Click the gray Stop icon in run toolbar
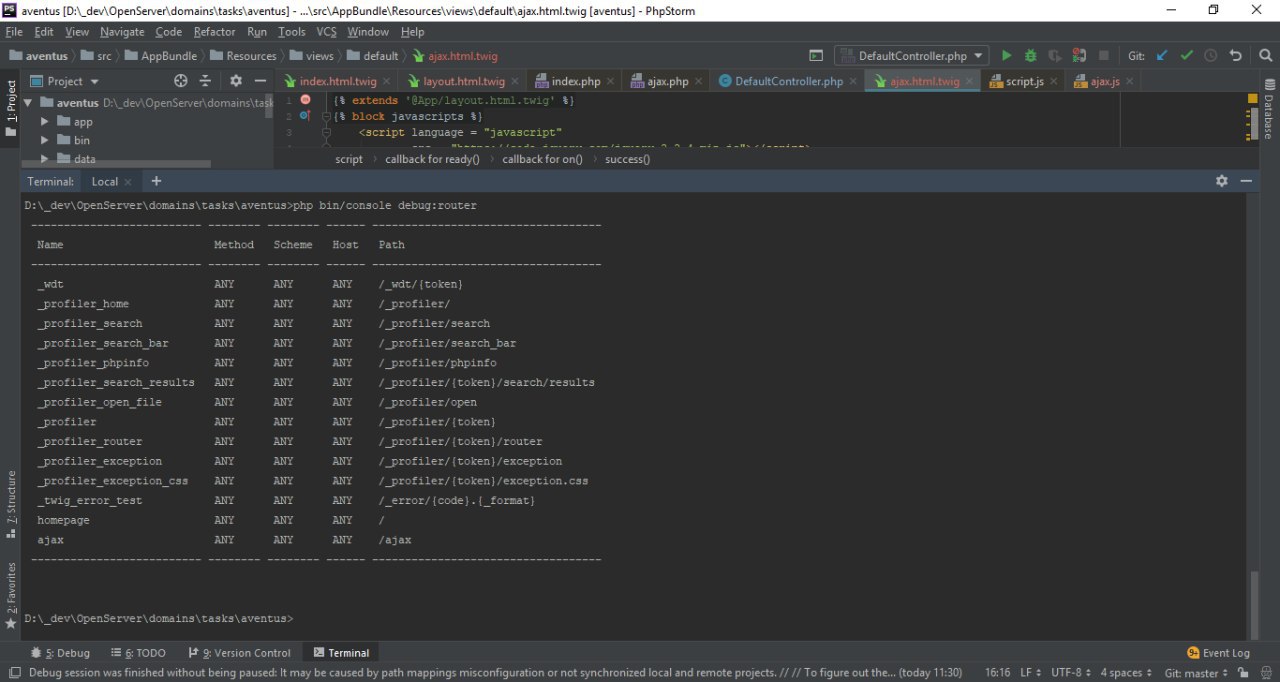This screenshot has width=1280, height=682. (x=1104, y=56)
